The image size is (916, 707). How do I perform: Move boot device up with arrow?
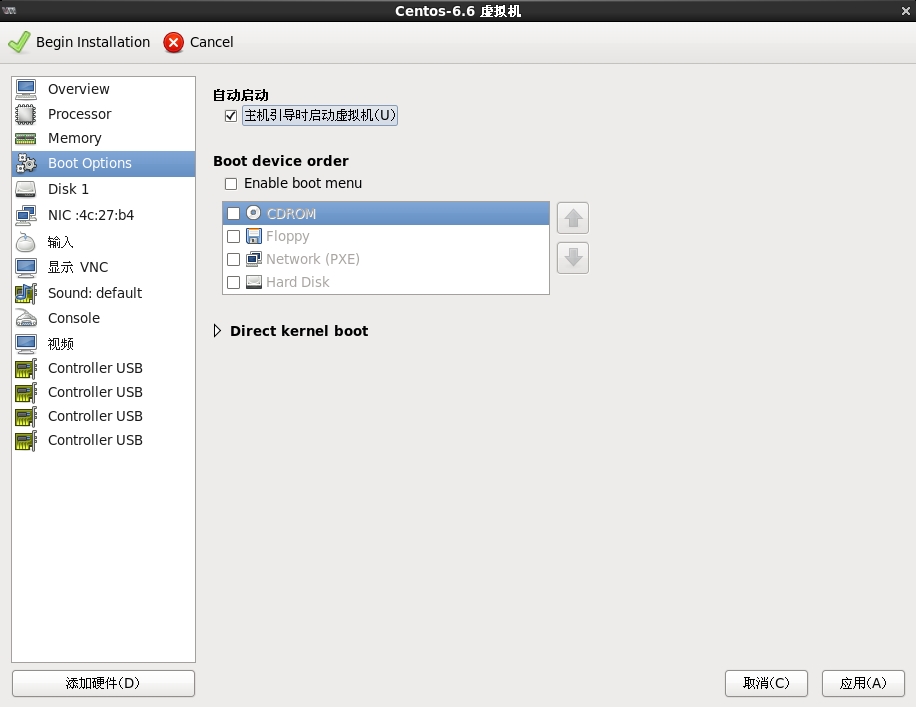tap(573, 218)
